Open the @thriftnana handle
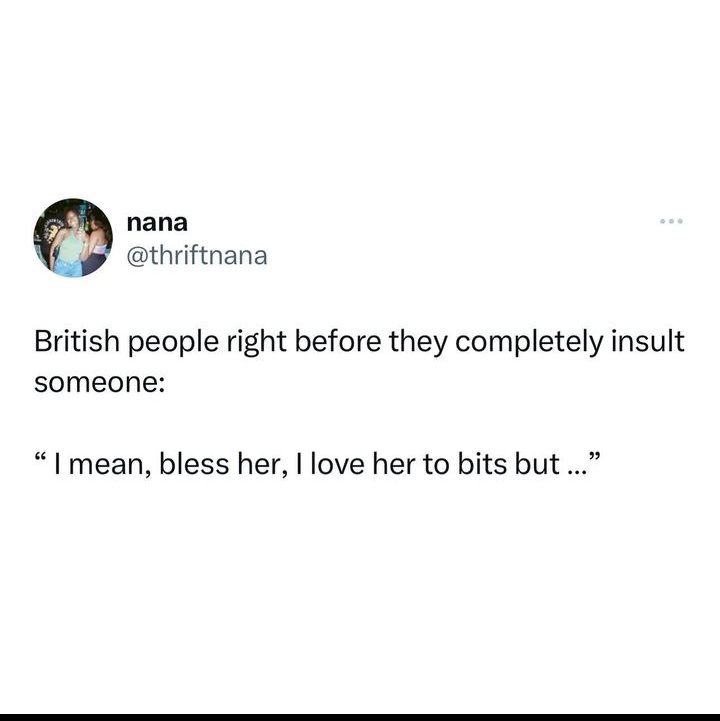 pos(197,256)
